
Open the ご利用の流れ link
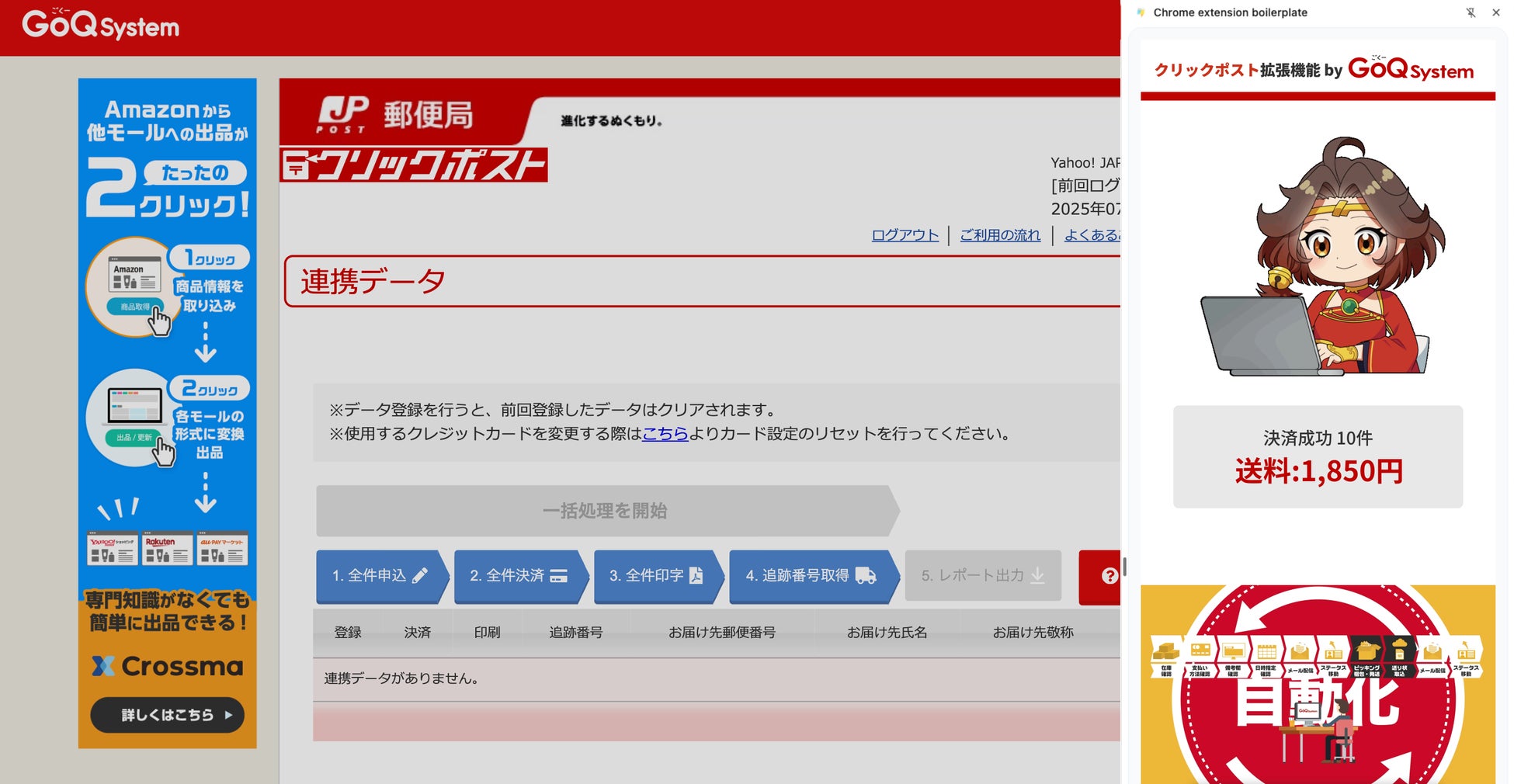1000,235
